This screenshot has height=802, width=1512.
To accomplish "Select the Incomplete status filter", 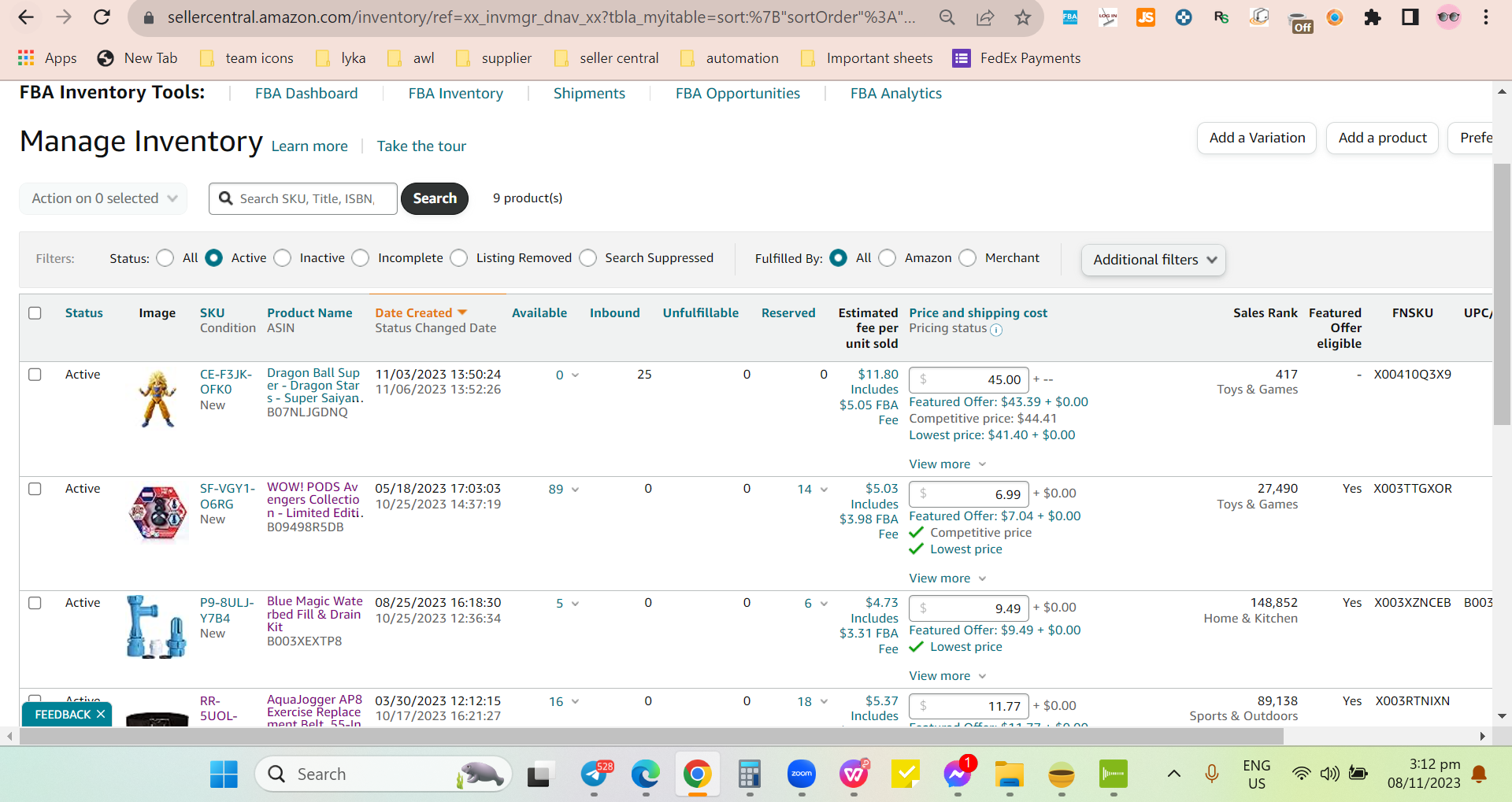I will click(x=361, y=258).
